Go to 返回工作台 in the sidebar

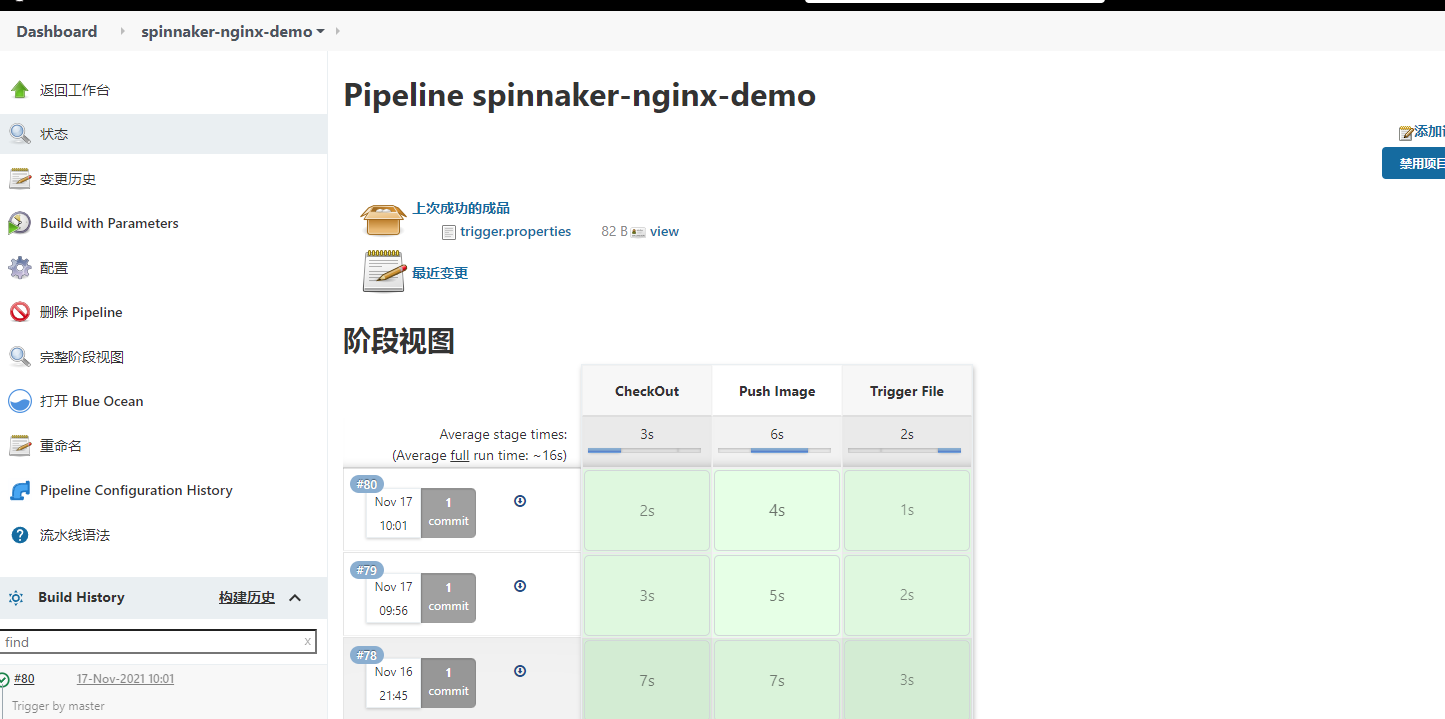click(75, 90)
